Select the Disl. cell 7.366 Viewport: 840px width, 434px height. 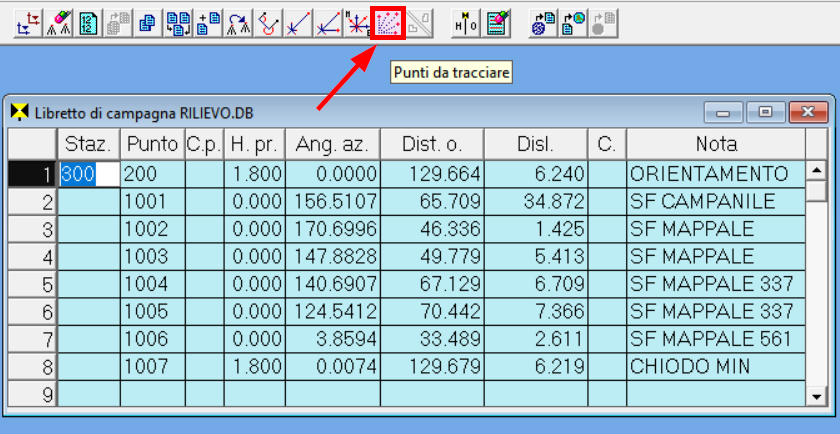pyautogui.click(x=536, y=311)
